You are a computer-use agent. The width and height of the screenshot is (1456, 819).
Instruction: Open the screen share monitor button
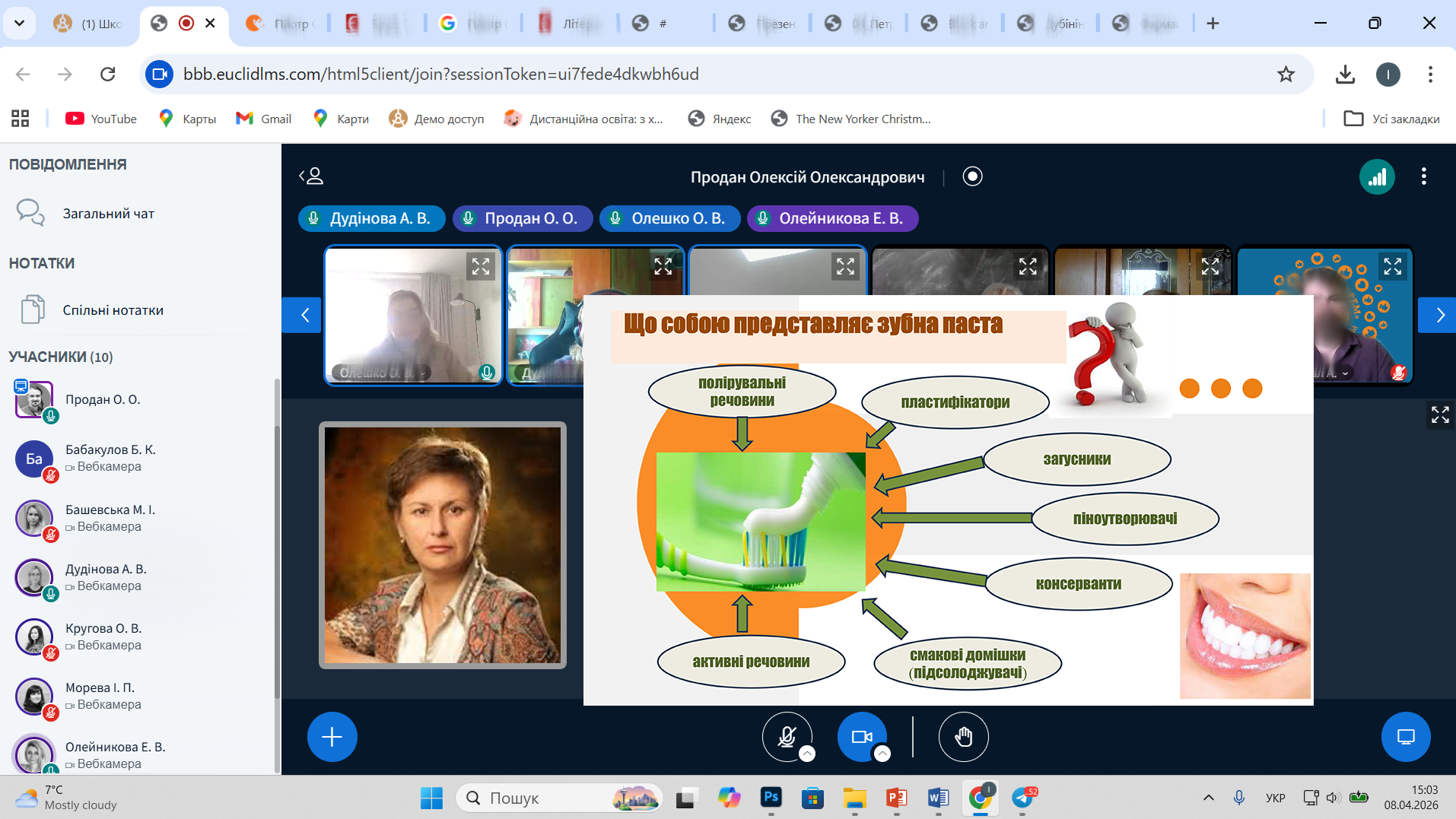[x=1405, y=737]
